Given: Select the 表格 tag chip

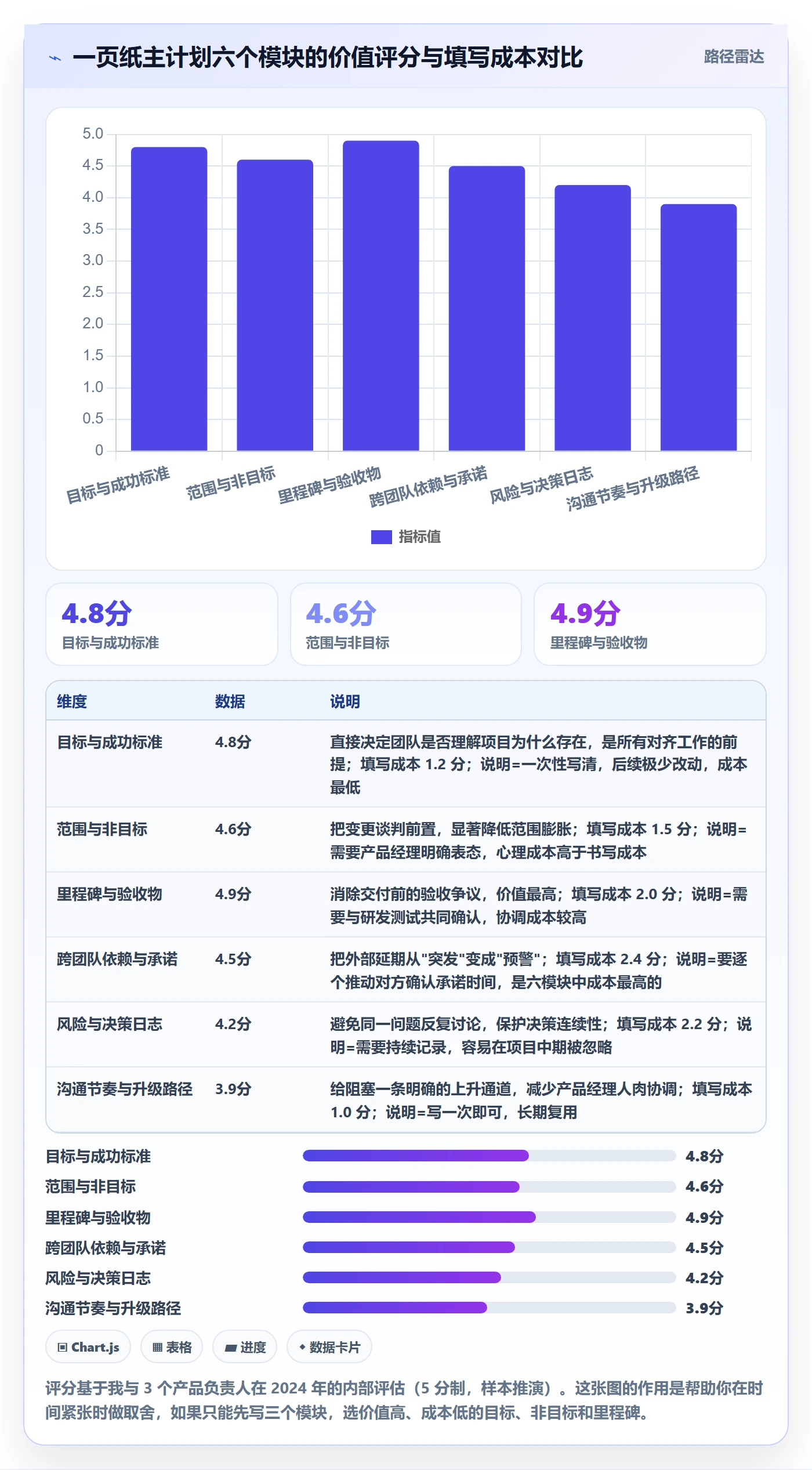Looking at the screenshot, I should click(x=172, y=1347).
